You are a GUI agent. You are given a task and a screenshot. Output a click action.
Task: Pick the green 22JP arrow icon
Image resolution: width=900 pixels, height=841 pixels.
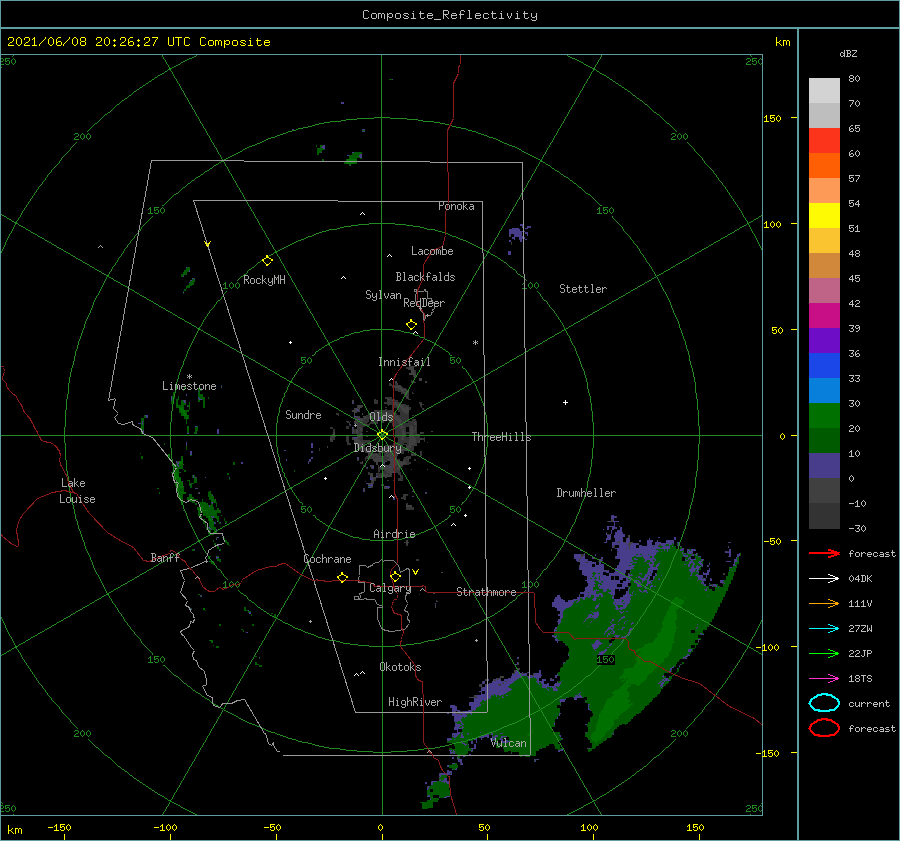(824, 653)
